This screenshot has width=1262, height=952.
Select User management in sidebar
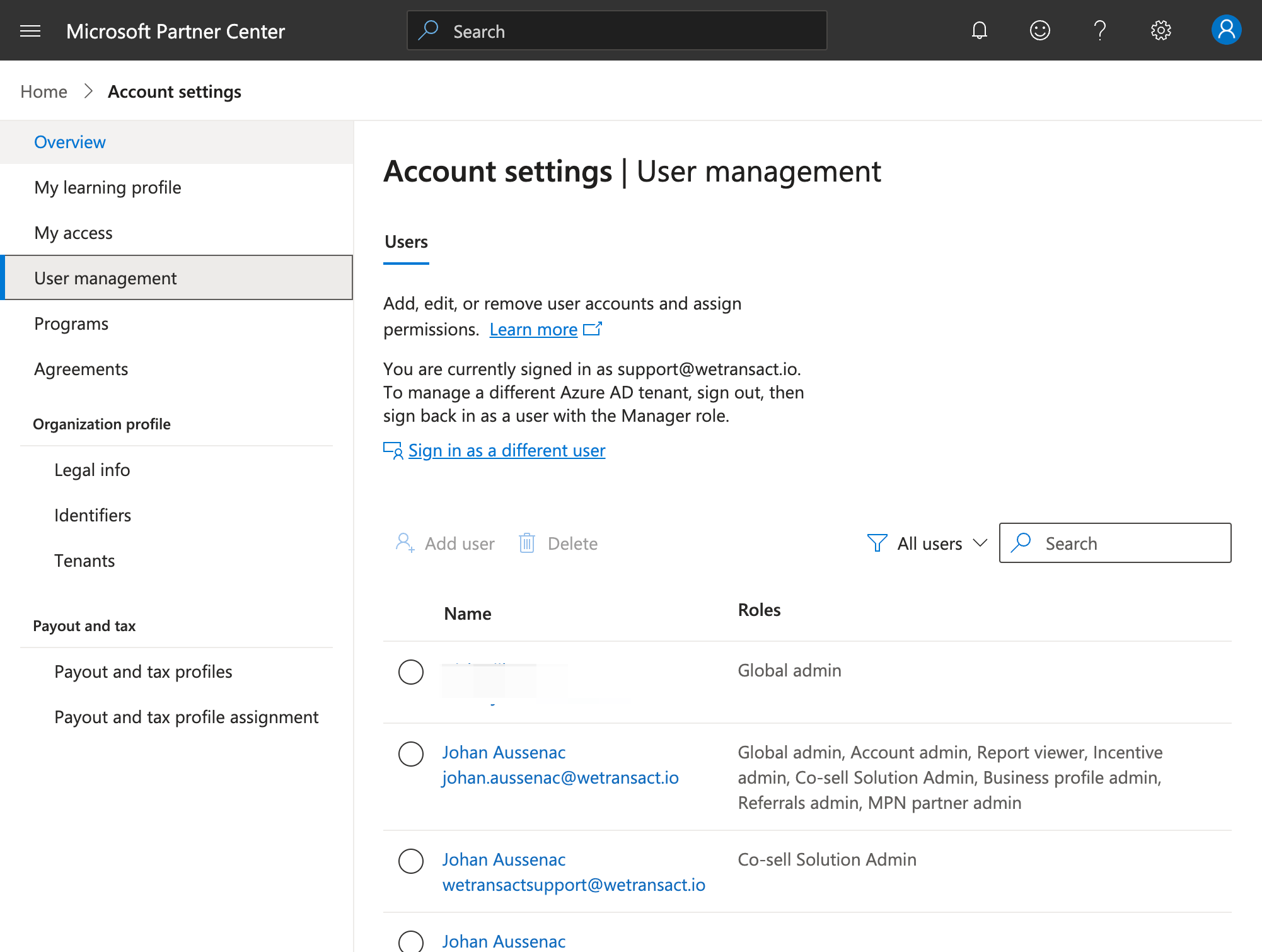point(177,277)
